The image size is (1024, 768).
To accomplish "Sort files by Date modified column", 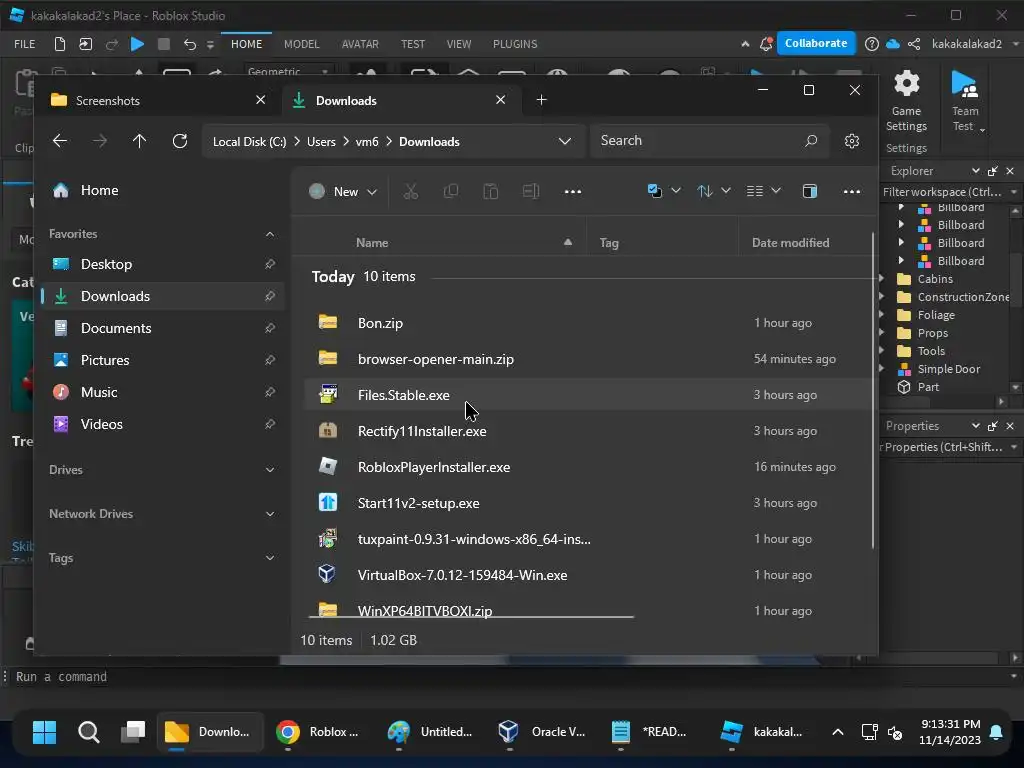I will click(x=791, y=243).
